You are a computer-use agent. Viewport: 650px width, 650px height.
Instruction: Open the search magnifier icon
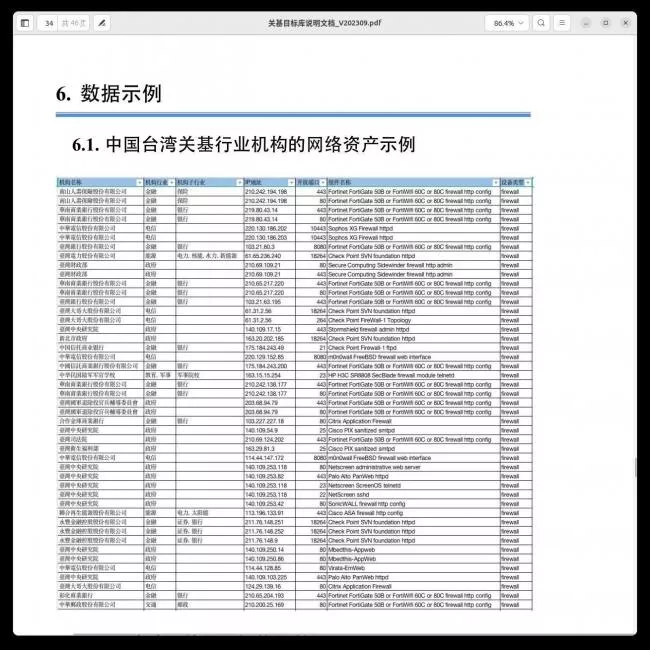coord(541,22)
